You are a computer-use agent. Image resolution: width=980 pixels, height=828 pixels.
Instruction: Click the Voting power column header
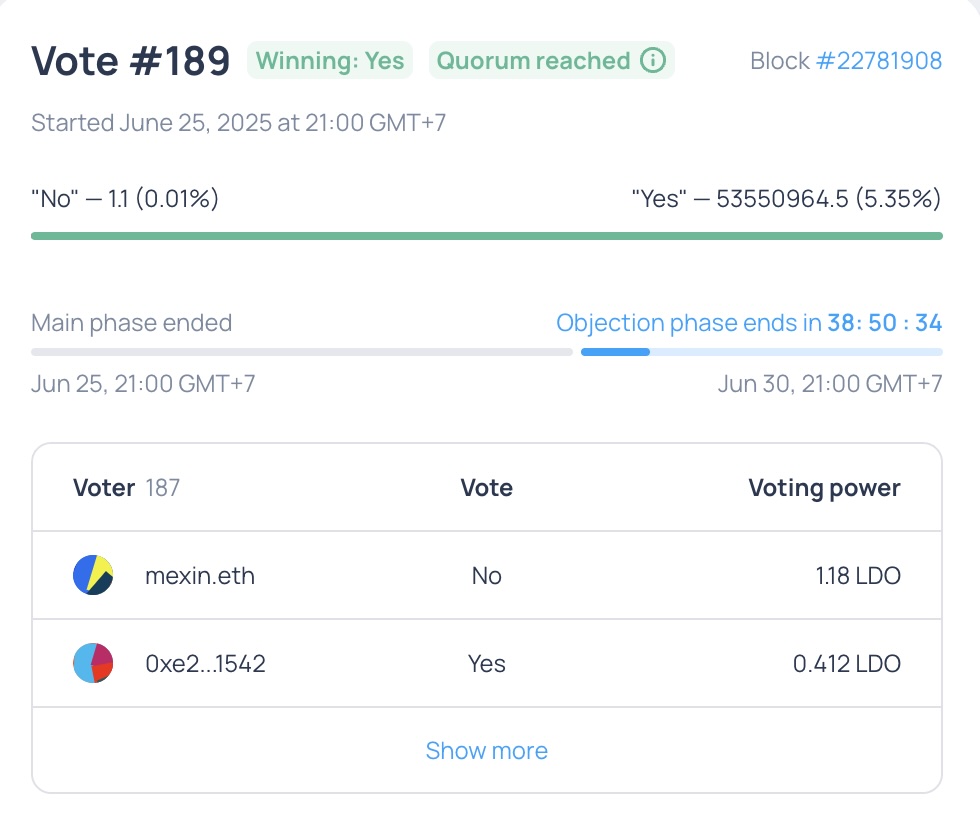pos(824,488)
